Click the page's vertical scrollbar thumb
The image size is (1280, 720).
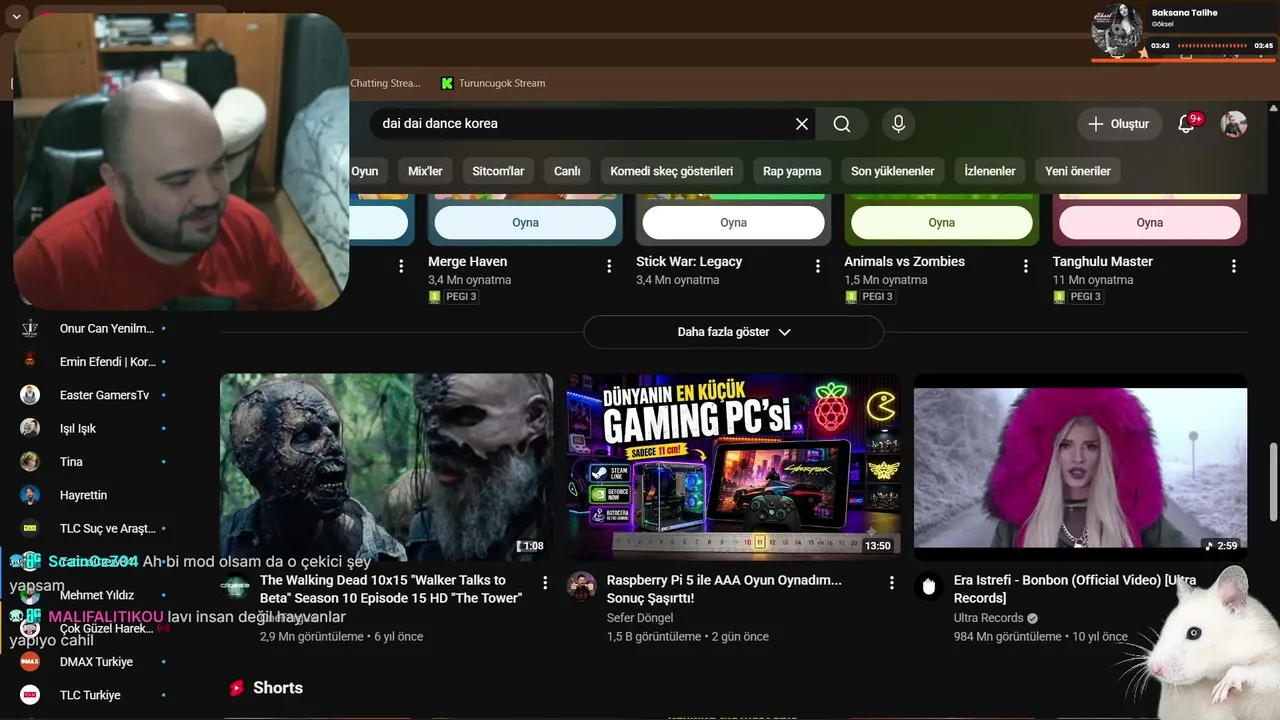point(1273,480)
